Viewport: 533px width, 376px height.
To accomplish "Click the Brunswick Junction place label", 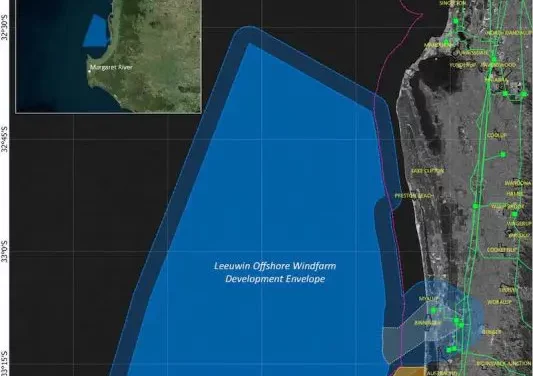I will [504, 363].
